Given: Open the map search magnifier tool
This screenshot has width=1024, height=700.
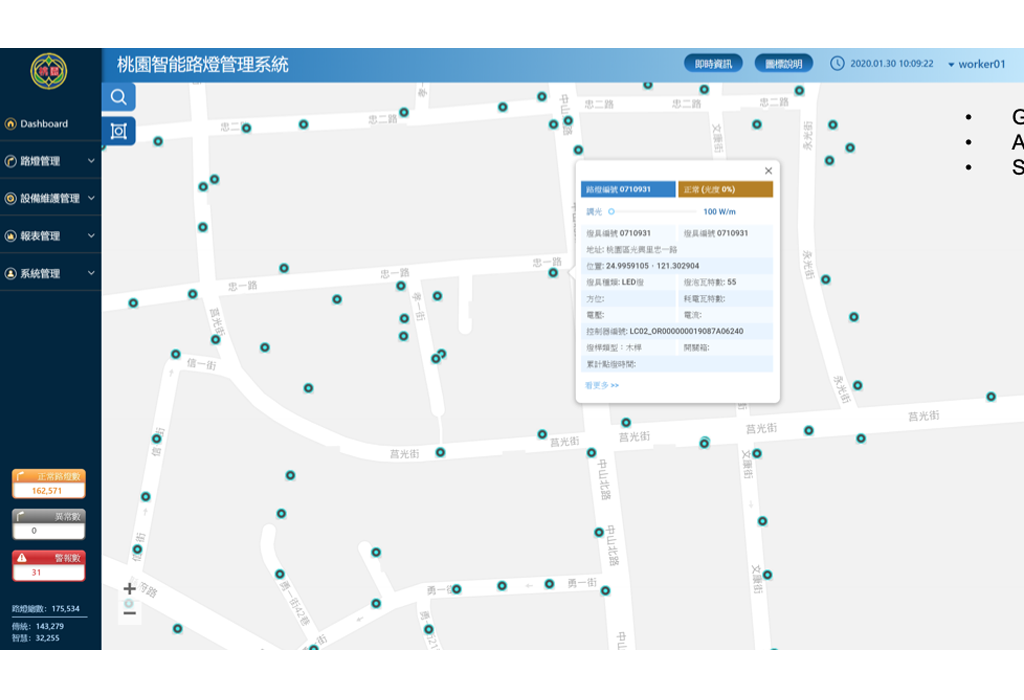Looking at the screenshot, I should 119,97.
